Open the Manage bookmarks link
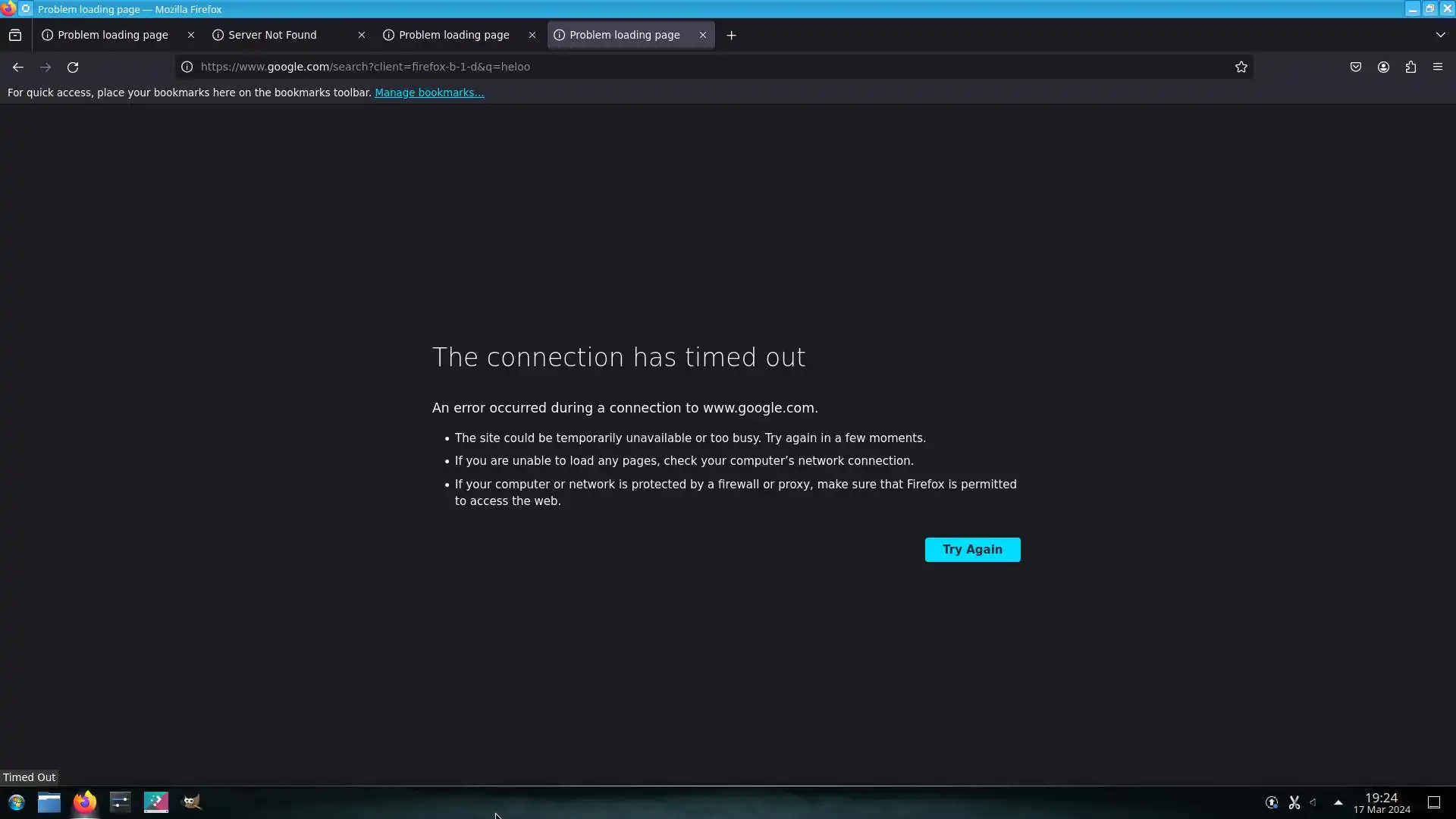Viewport: 1456px width, 819px height. [429, 93]
